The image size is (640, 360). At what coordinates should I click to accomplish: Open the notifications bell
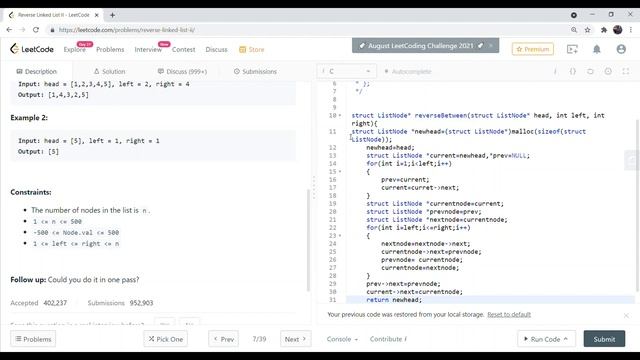(x=597, y=49)
